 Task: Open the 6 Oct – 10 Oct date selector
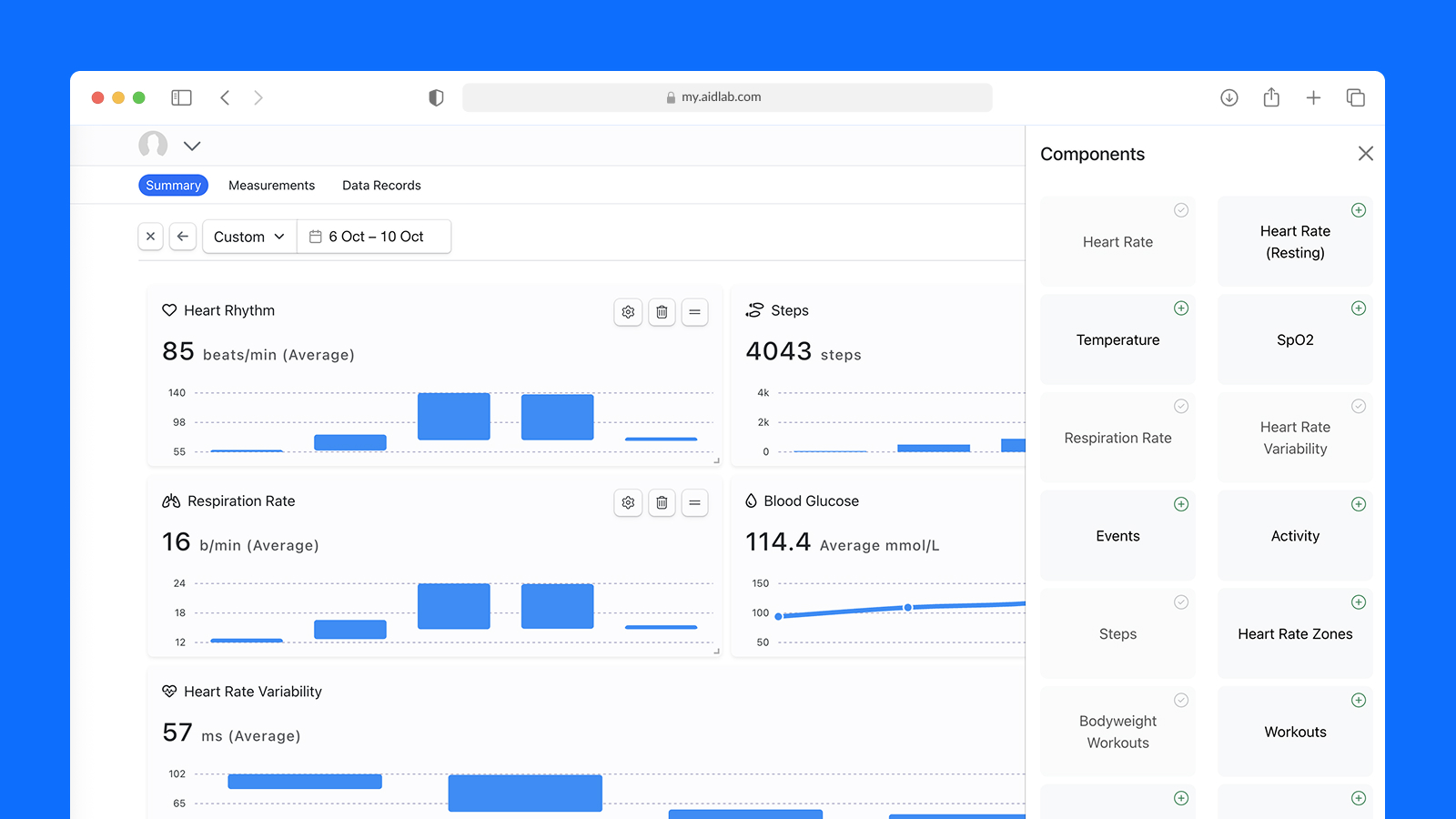pyautogui.click(x=378, y=236)
